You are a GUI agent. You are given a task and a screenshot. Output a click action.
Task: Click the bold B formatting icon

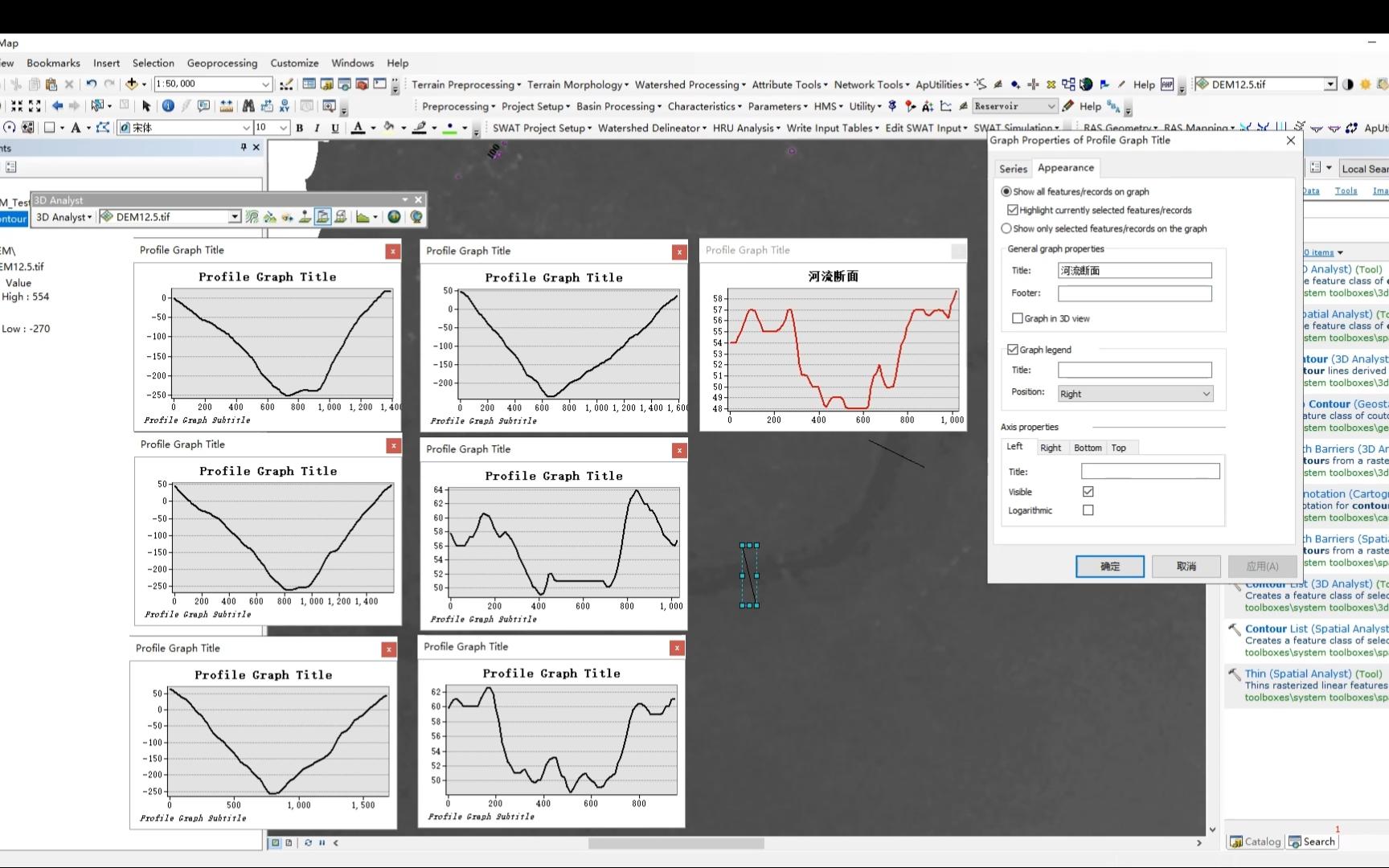click(300, 128)
